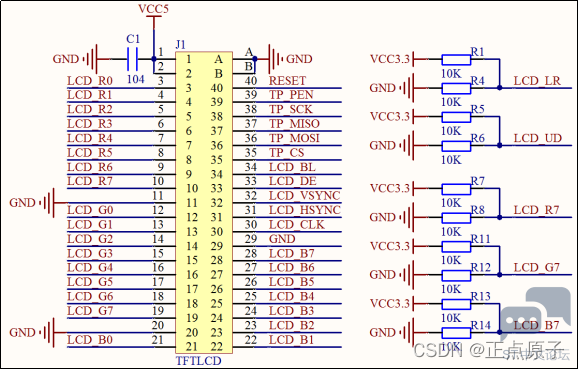Pick the LCD_B1 net label

click(291, 340)
